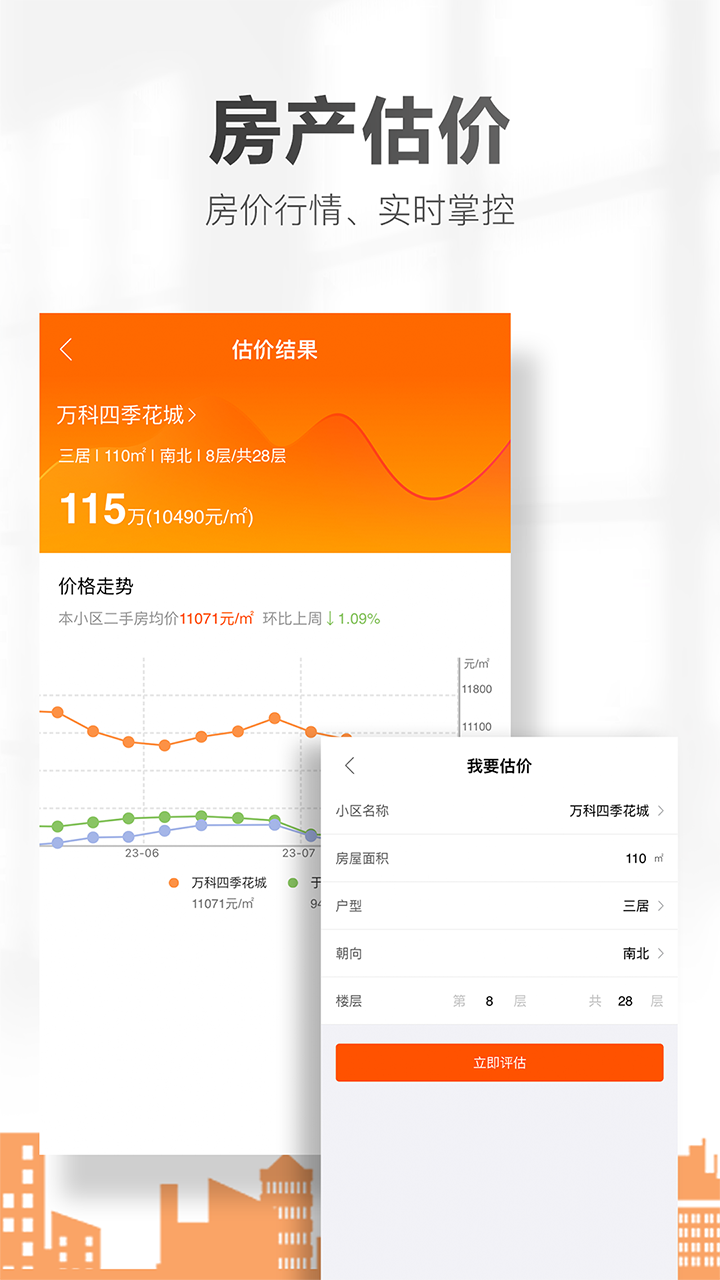Open the 朝向 南北 selector

point(642,954)
